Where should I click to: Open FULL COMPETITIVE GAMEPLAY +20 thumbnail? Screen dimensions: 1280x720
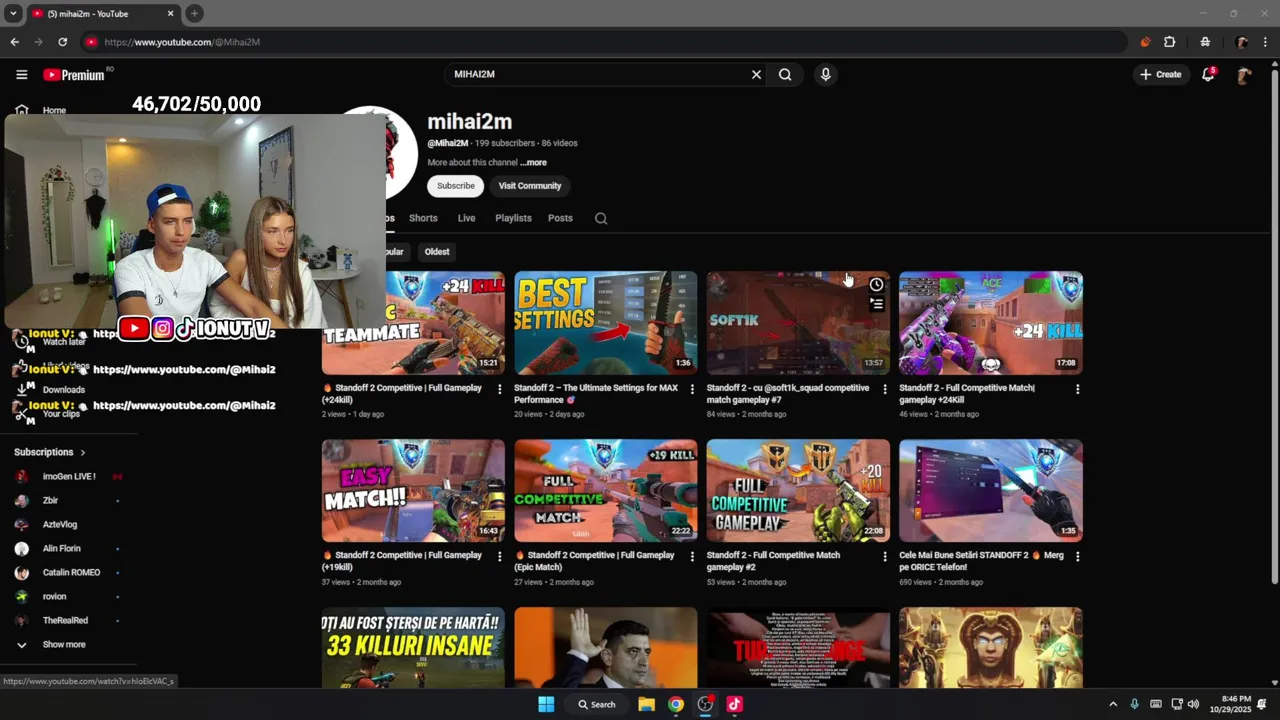point(798,491)
